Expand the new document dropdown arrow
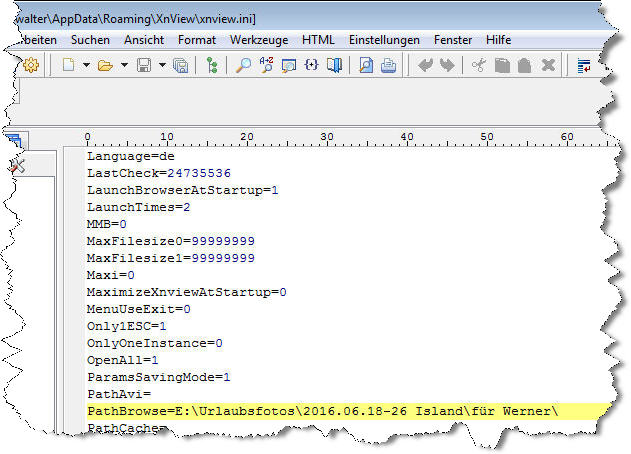 pyautogui.click(x=86, y=66)
